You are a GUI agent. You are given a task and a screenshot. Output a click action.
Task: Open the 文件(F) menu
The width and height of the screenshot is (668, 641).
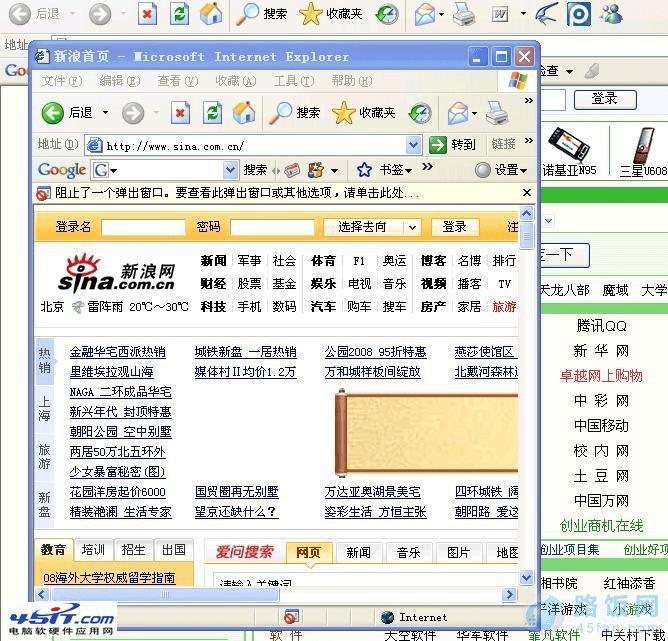(62, 80)
